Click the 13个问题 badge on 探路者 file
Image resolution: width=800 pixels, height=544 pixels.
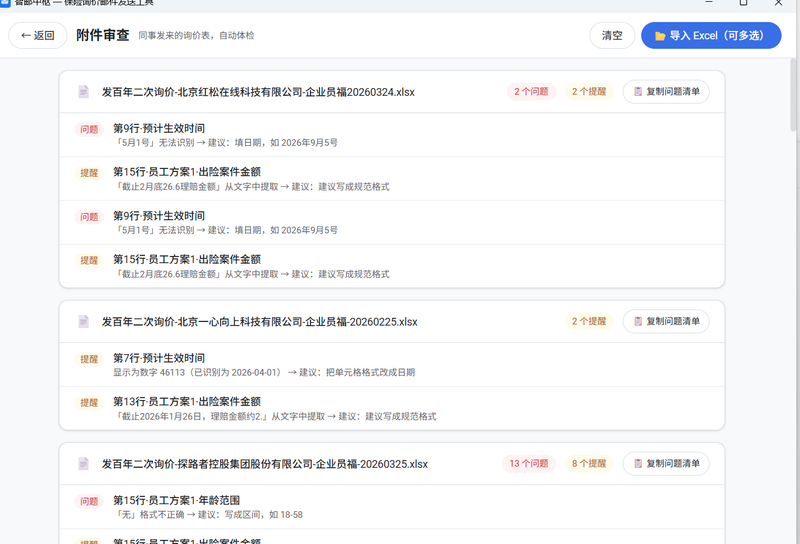click(x=529, y=464)
